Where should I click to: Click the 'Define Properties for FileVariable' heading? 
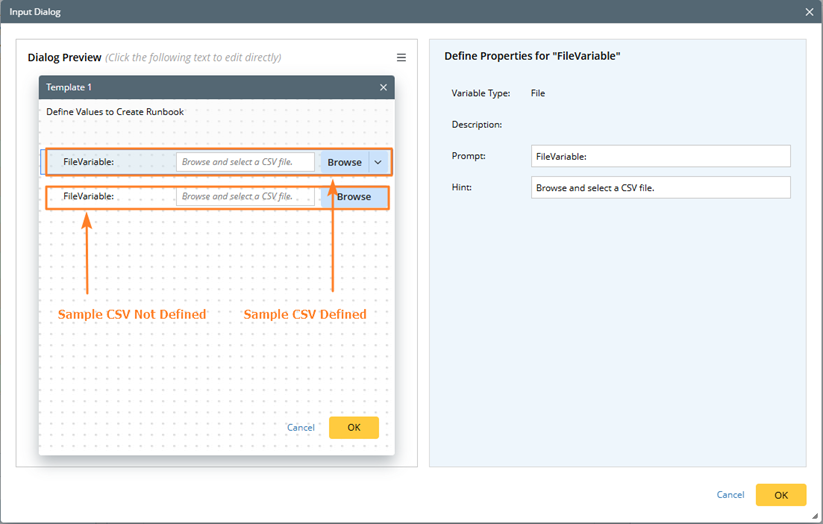click(x=532, y=57)
